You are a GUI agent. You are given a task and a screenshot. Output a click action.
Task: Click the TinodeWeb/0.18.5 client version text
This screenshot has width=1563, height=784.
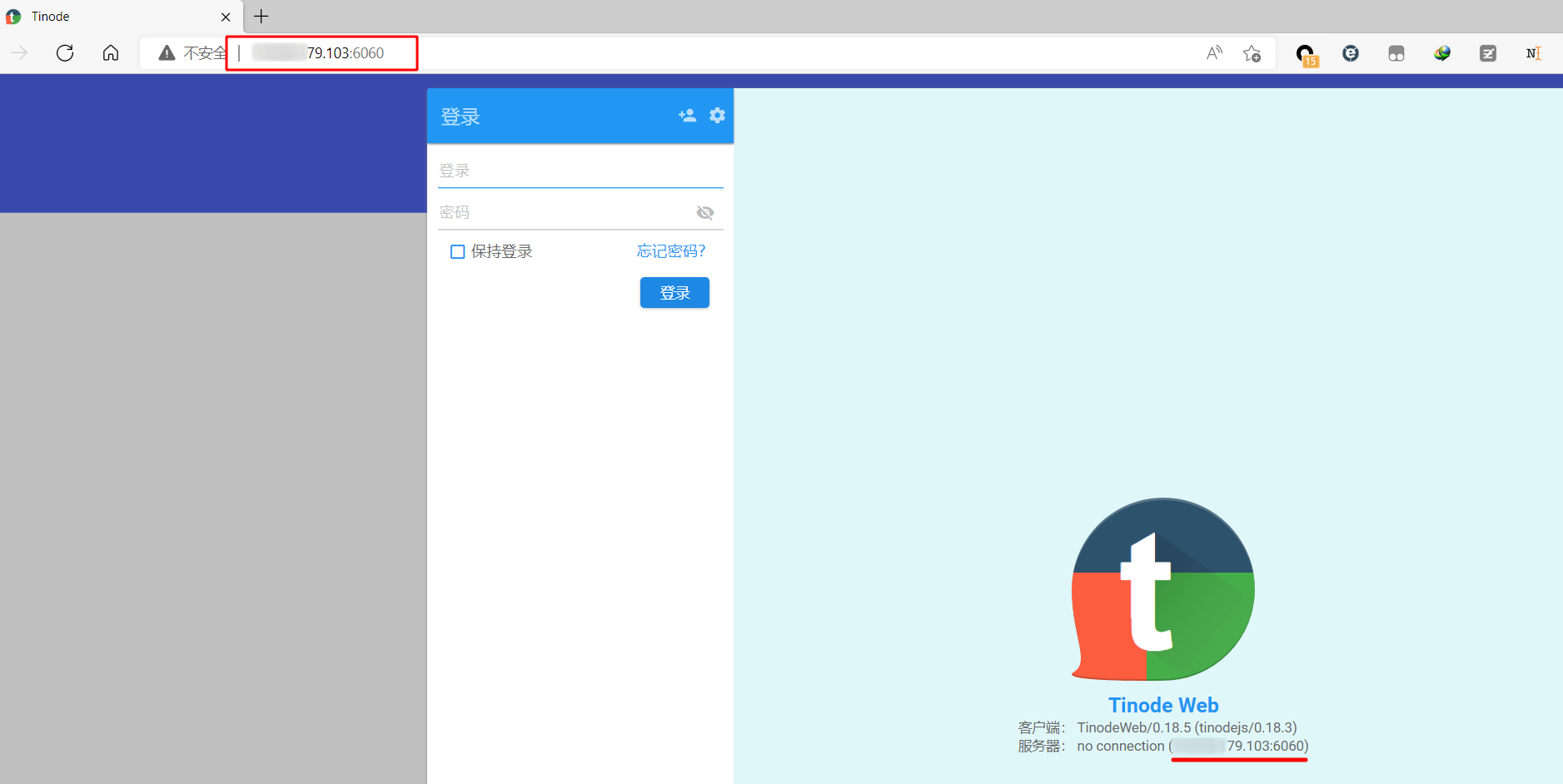1187,728
